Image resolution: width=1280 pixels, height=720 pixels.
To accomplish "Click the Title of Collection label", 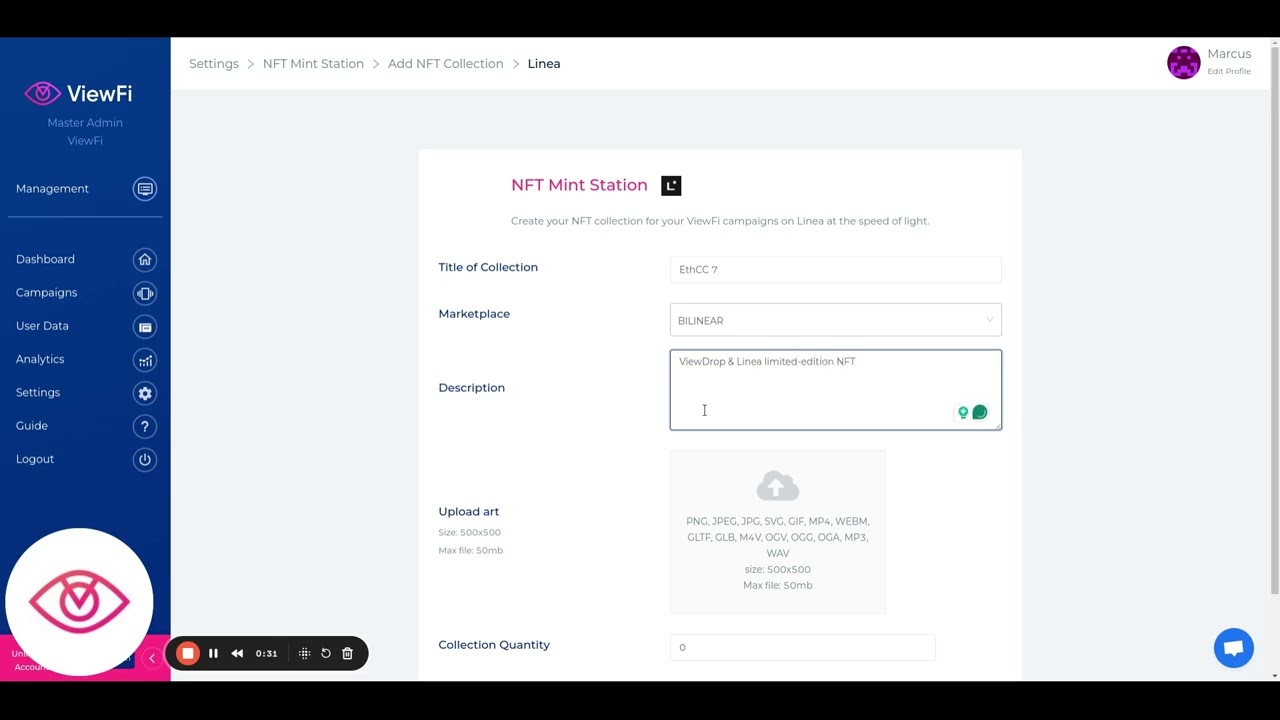I will coord(488,267).
